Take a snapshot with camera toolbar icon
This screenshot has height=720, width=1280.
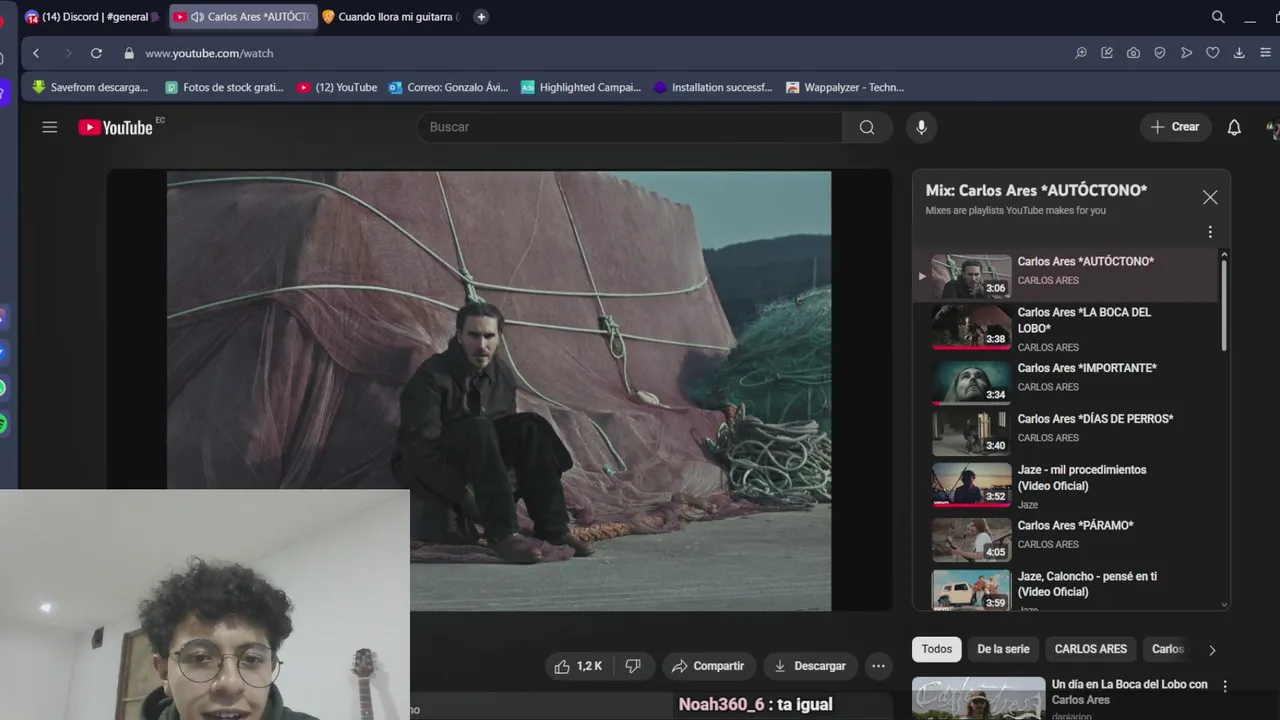1133,53
